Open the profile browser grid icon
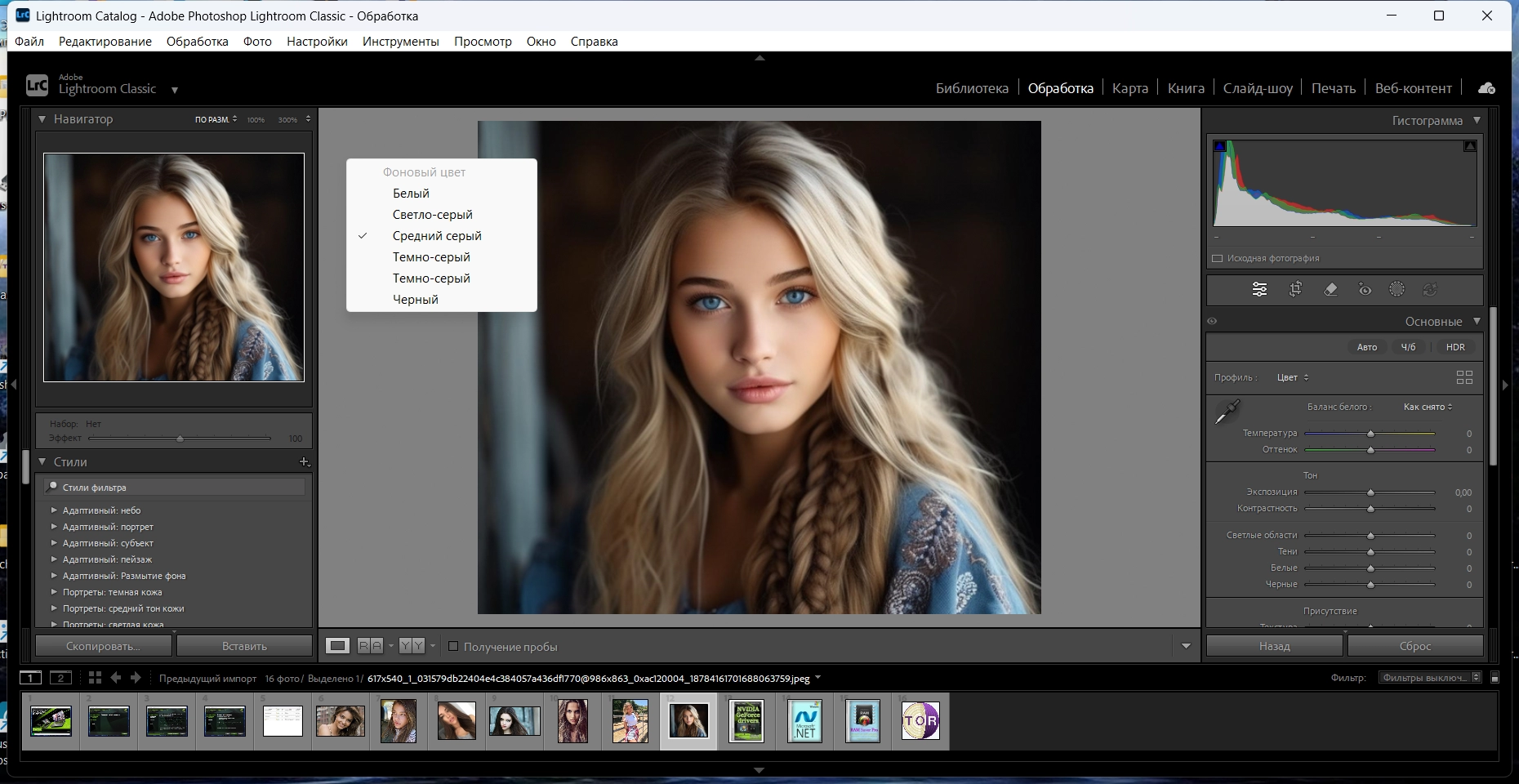 tap(1464, 377)
